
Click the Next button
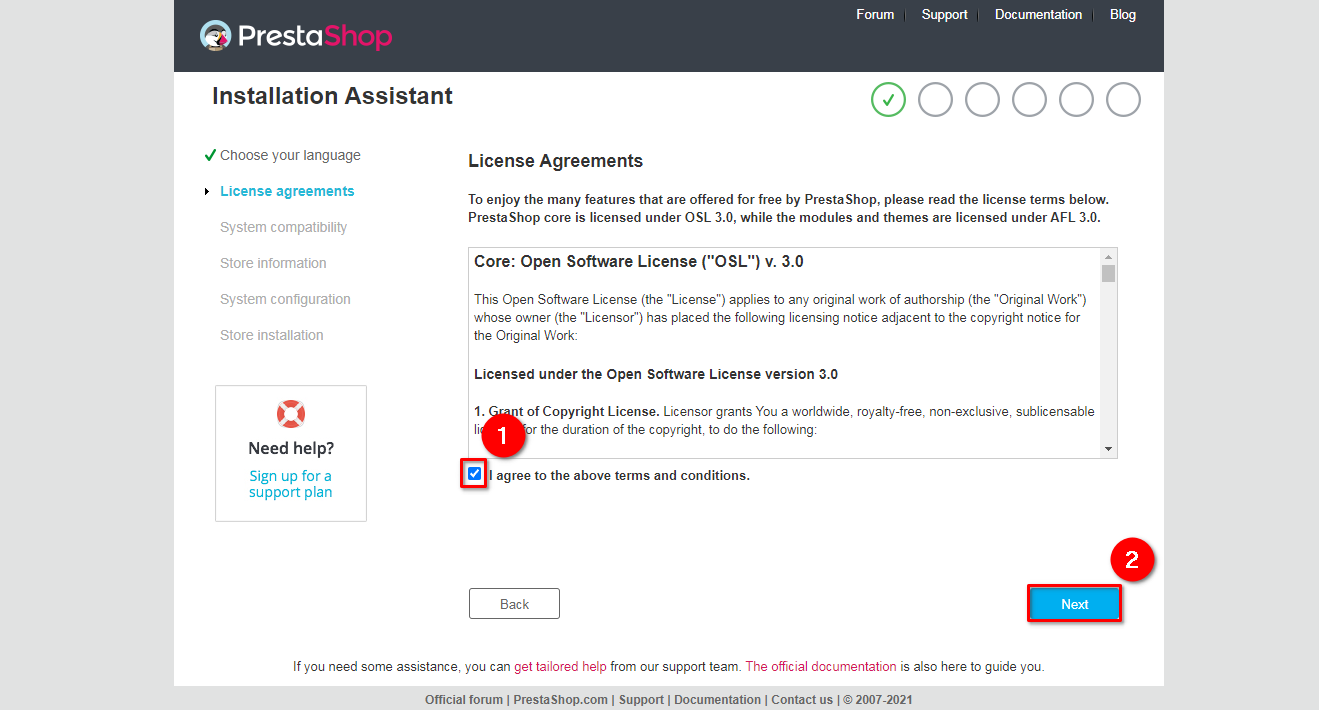[x=1075, y=604]
